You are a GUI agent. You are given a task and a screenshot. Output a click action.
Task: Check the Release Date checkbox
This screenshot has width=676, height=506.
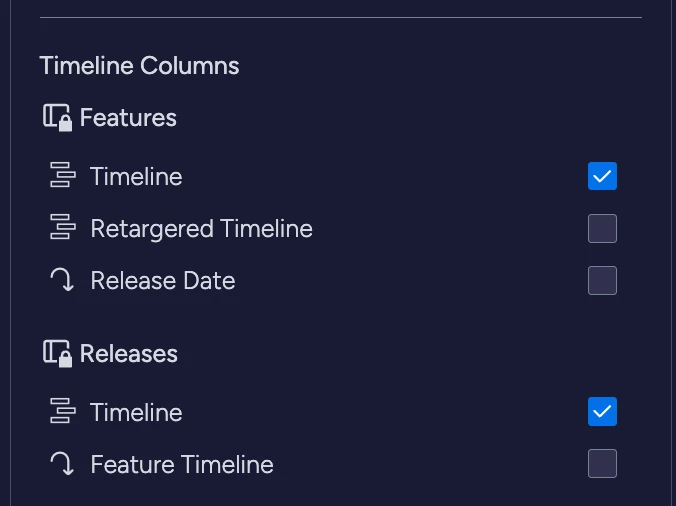point(602,281)
